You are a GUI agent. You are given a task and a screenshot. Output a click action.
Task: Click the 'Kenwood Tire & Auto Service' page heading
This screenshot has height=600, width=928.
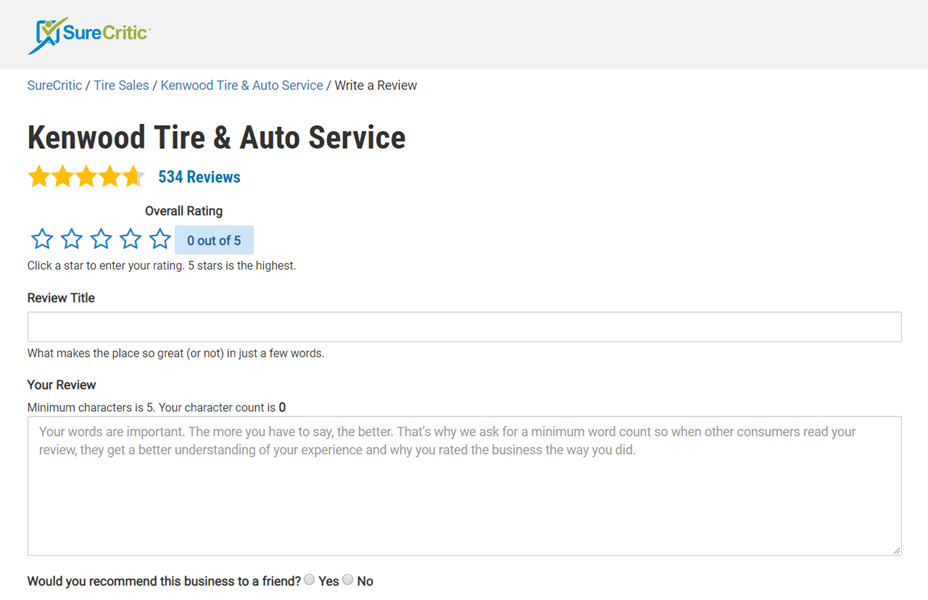coord(217,138)
